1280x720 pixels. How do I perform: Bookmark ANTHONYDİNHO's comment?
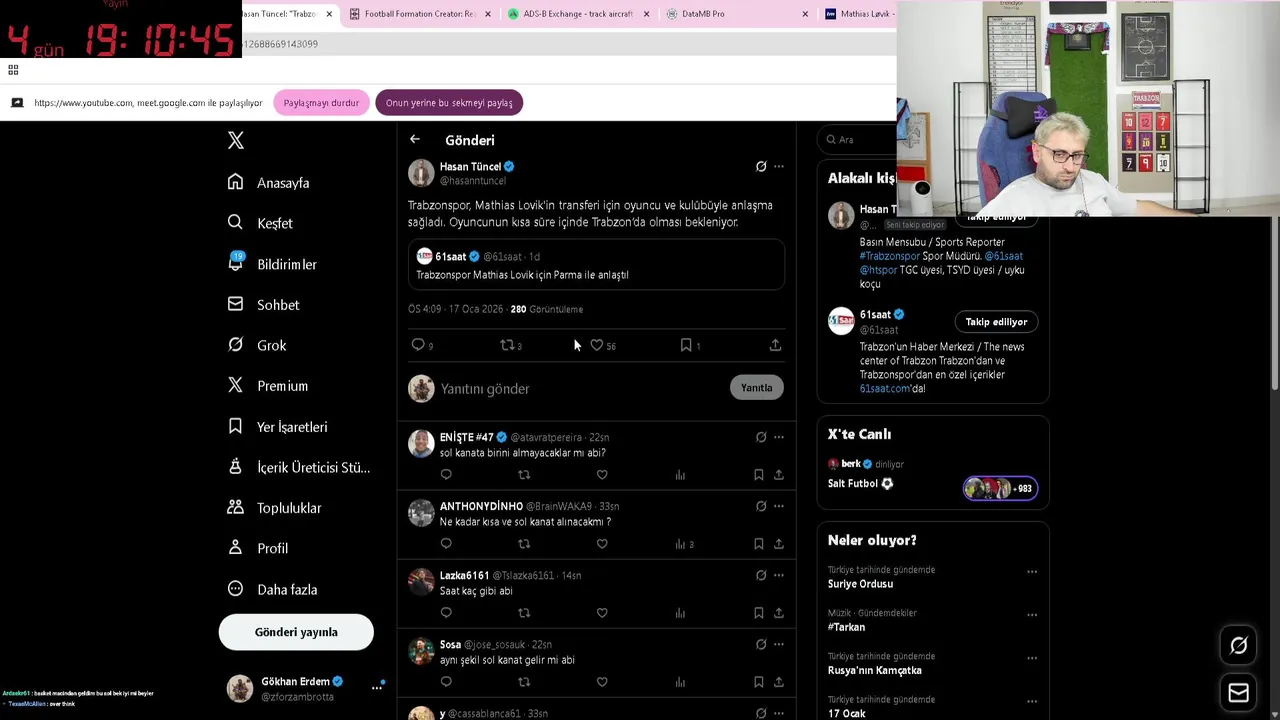759,544
